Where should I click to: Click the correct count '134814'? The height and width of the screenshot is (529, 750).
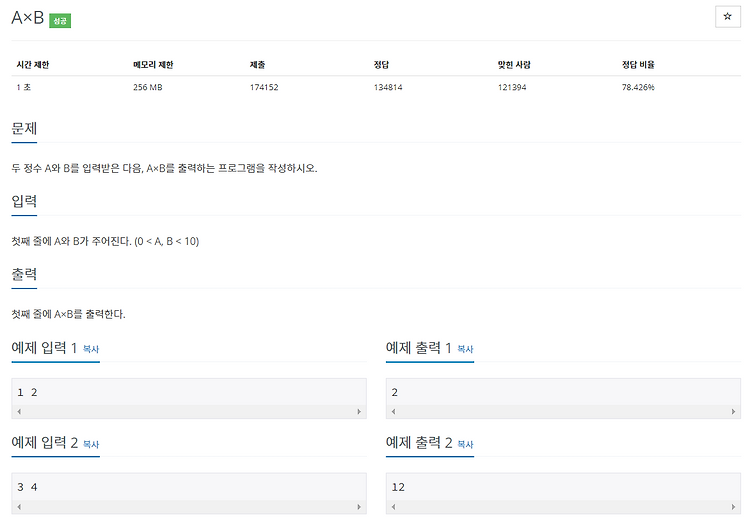click(x=388, y=87)
